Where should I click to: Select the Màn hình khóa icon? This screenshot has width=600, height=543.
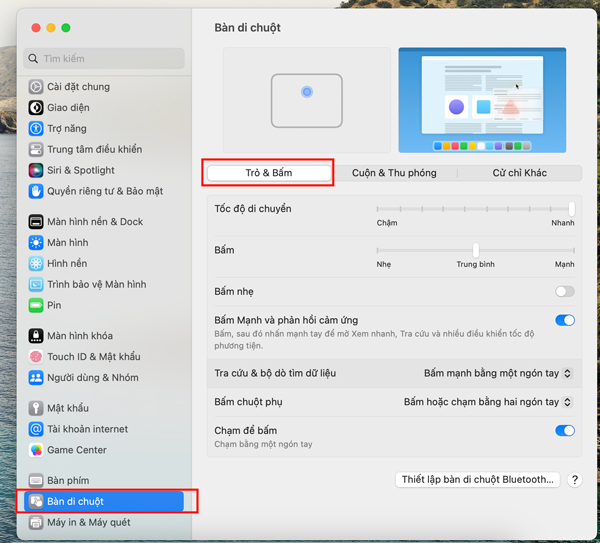[x=36, y=336]
